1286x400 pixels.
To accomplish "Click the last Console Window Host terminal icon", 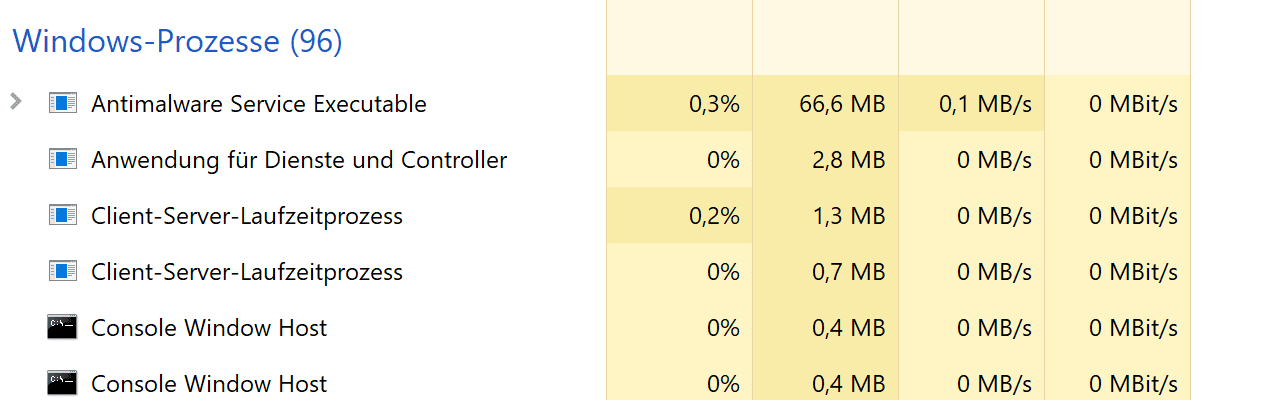I will (63, 383).
